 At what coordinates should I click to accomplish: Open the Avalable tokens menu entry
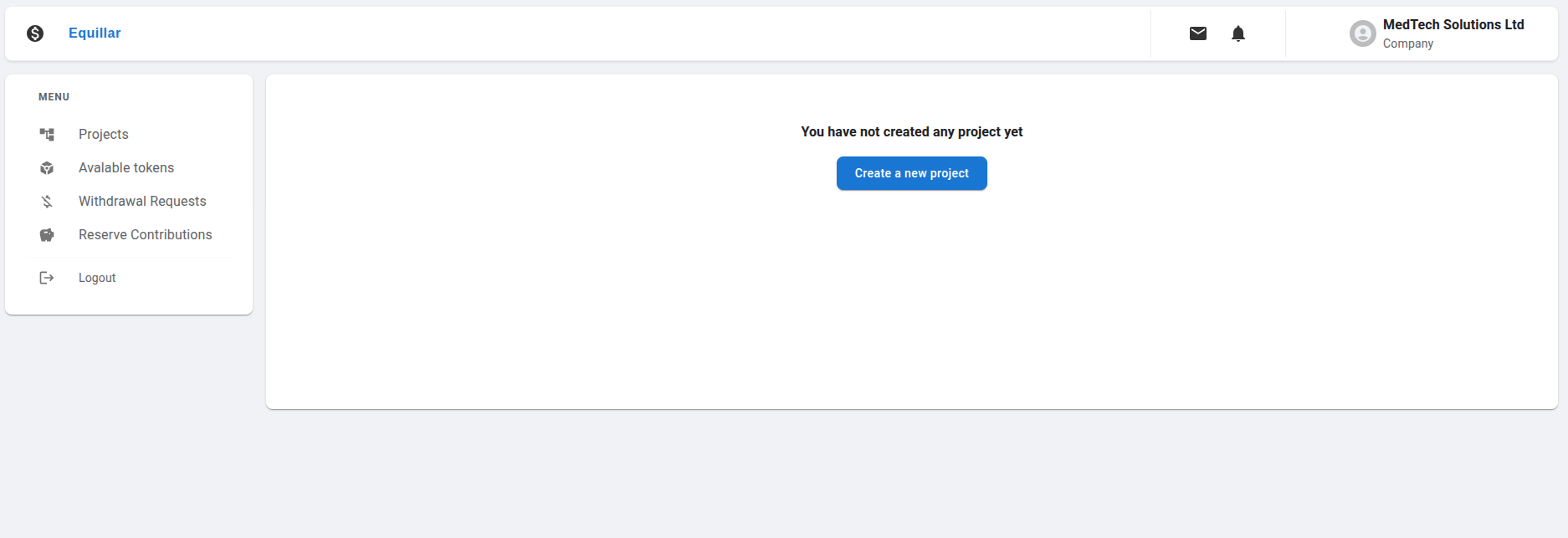coord(126,168)
